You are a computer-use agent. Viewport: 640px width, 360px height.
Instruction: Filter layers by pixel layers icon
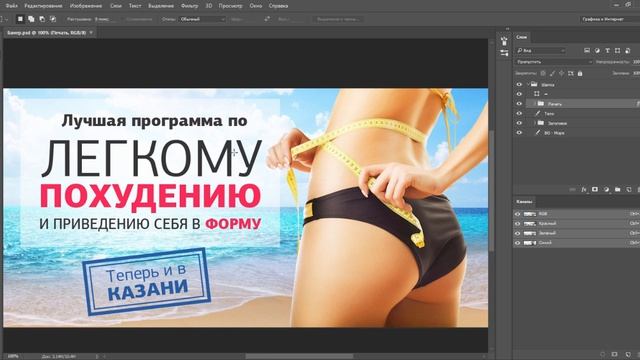click(x=587, y=51)
